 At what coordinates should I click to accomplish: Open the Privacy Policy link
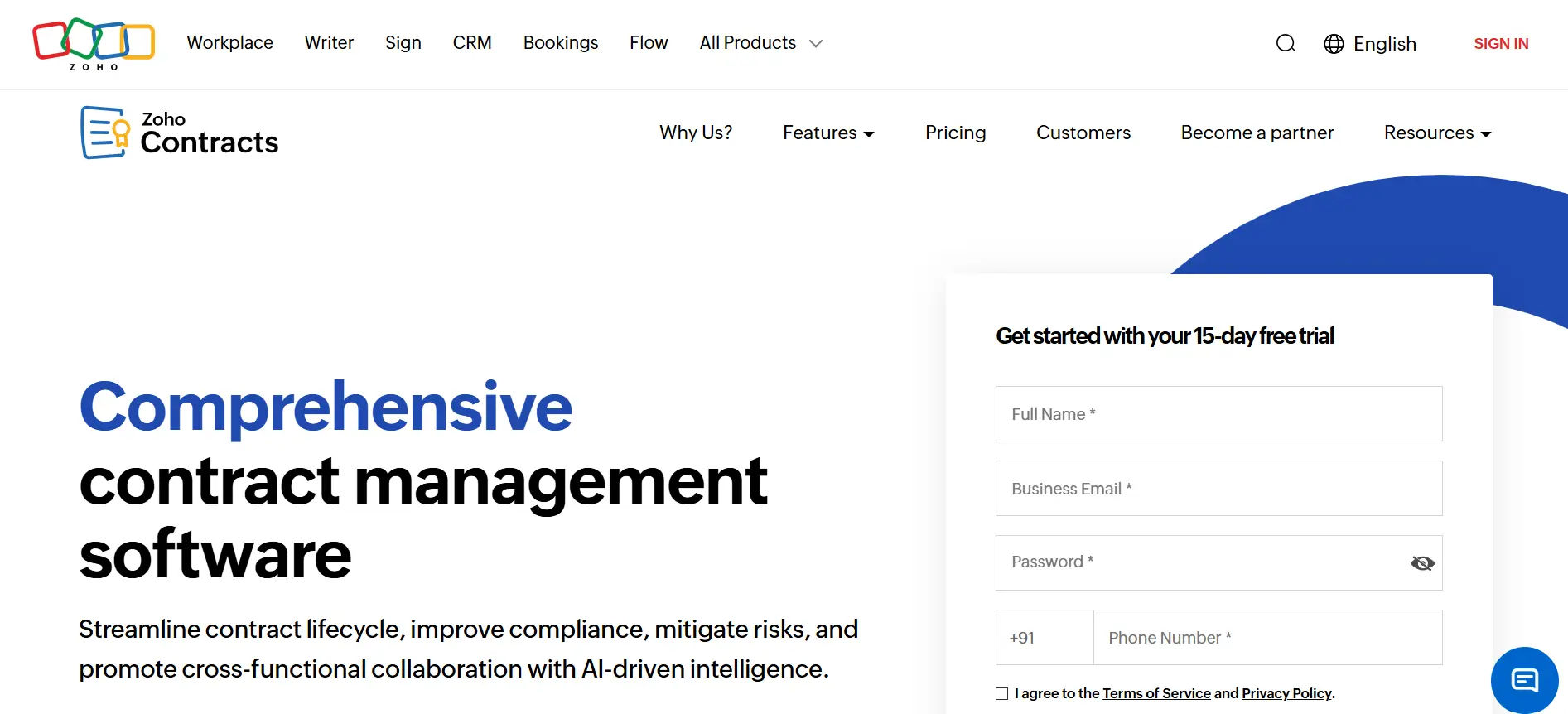tap(1286, 693)
